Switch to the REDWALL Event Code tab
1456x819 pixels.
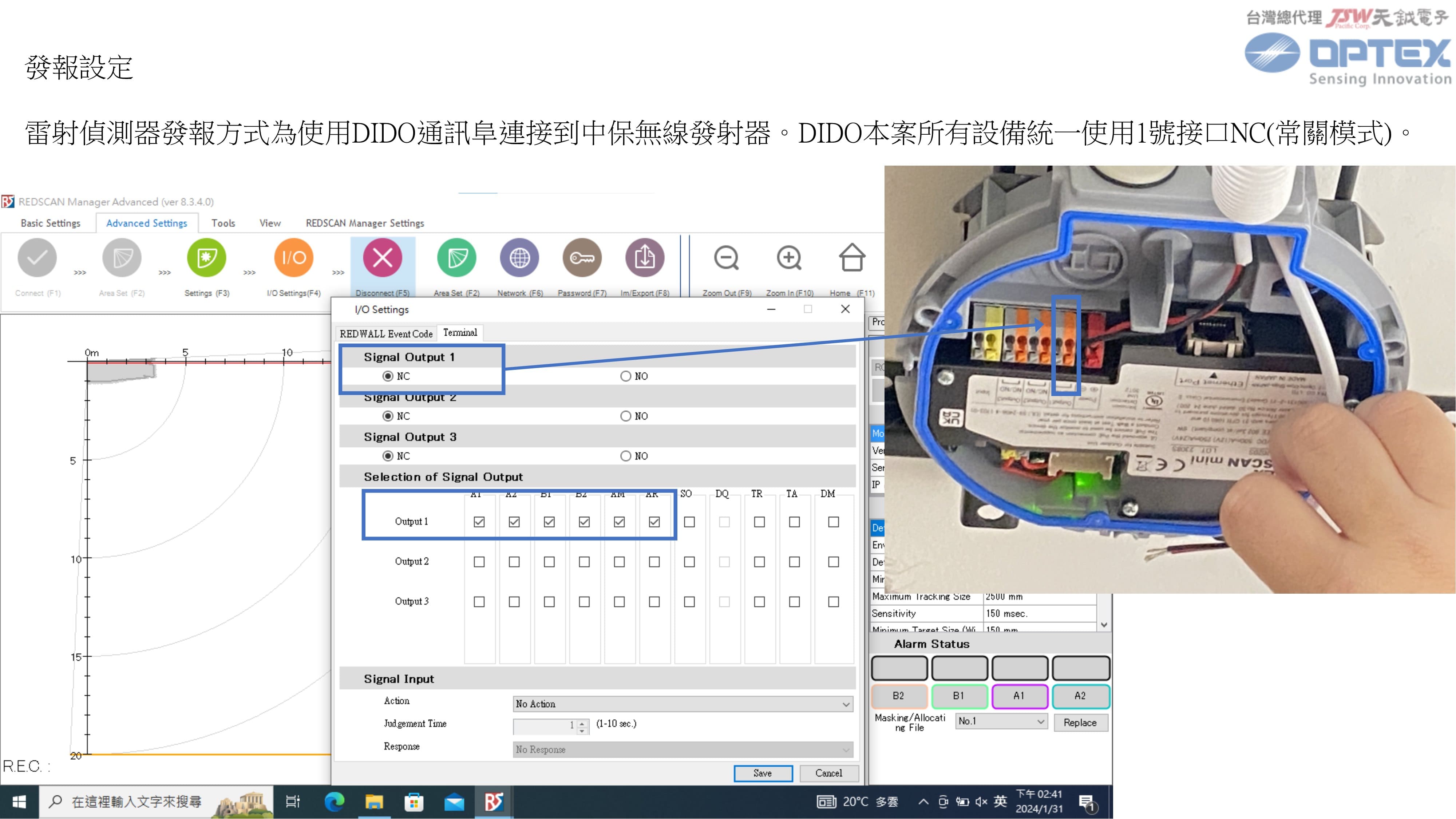point(386,333)
